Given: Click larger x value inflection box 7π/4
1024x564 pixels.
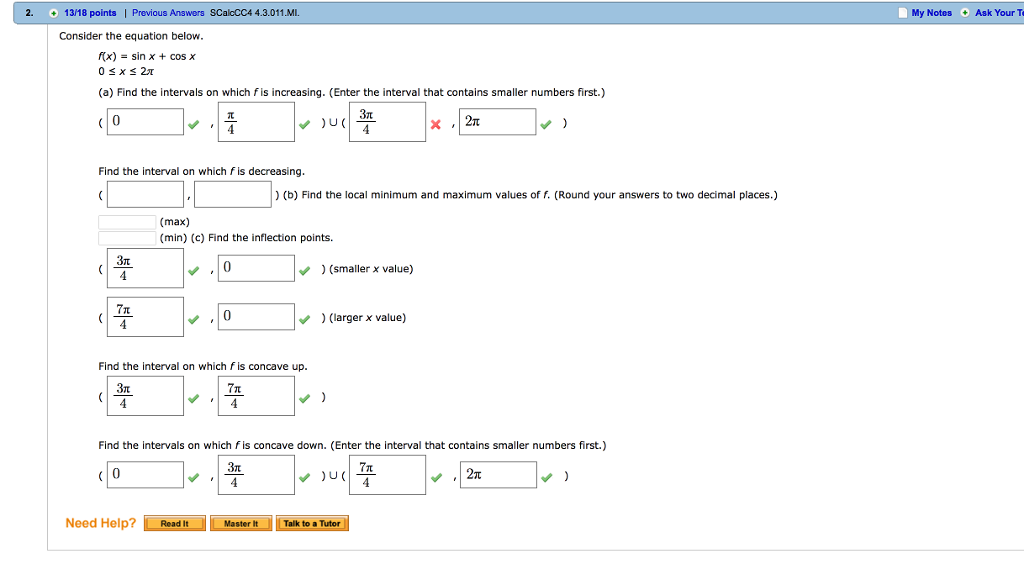Looking at the screenshot, I should (145, 317).
